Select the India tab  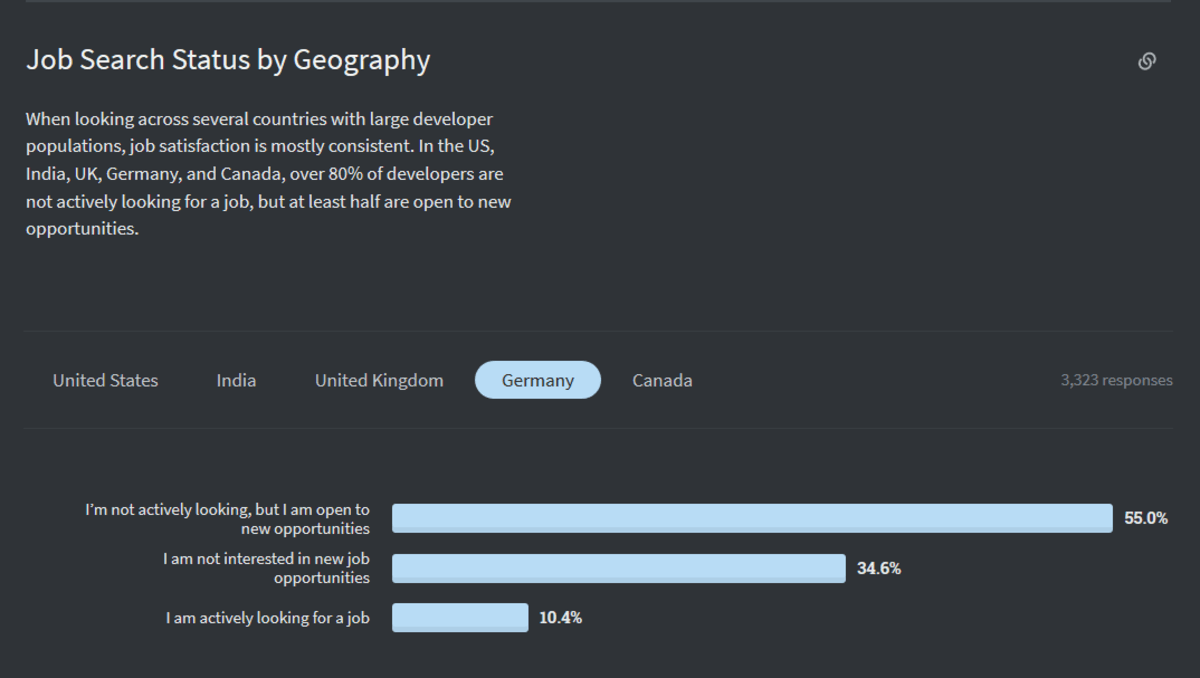coord(236,380)
